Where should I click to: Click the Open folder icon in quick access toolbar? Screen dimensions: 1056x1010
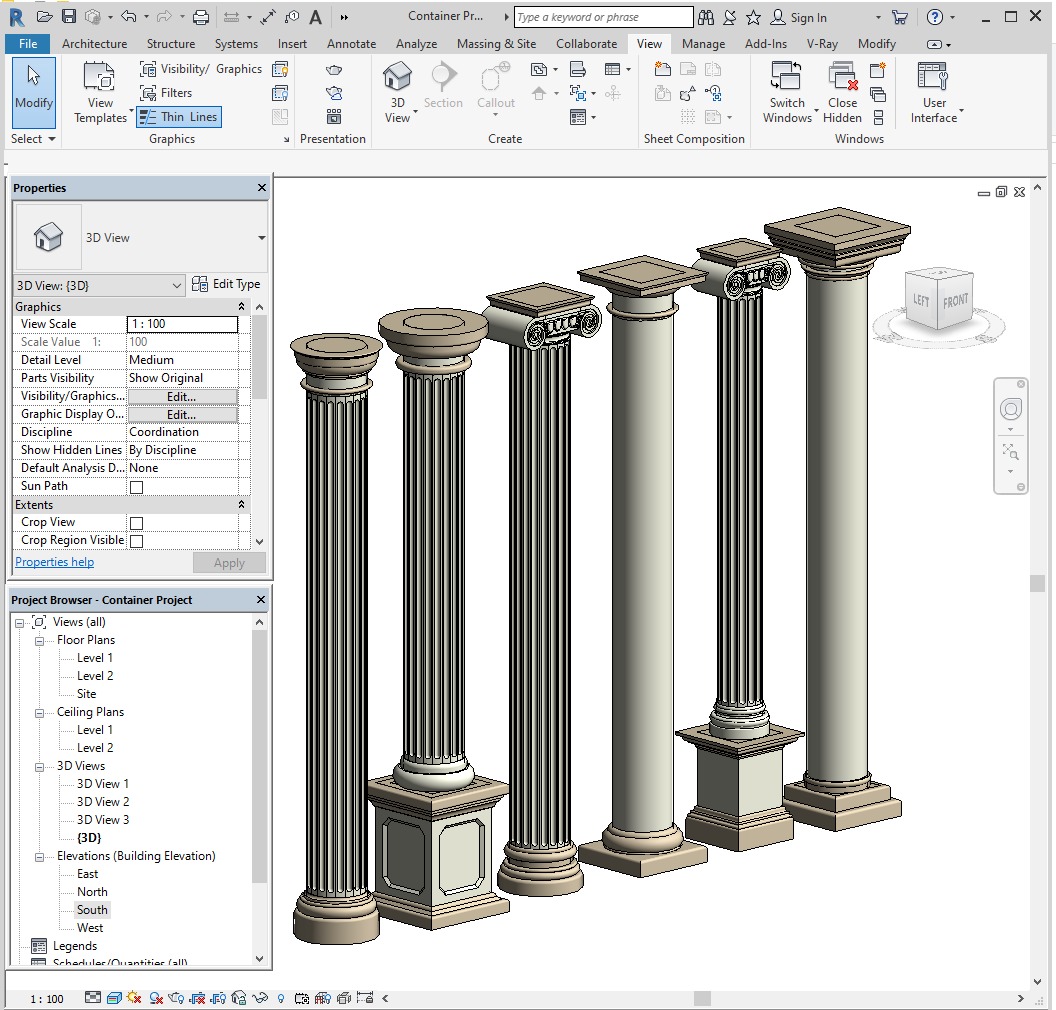44,17
